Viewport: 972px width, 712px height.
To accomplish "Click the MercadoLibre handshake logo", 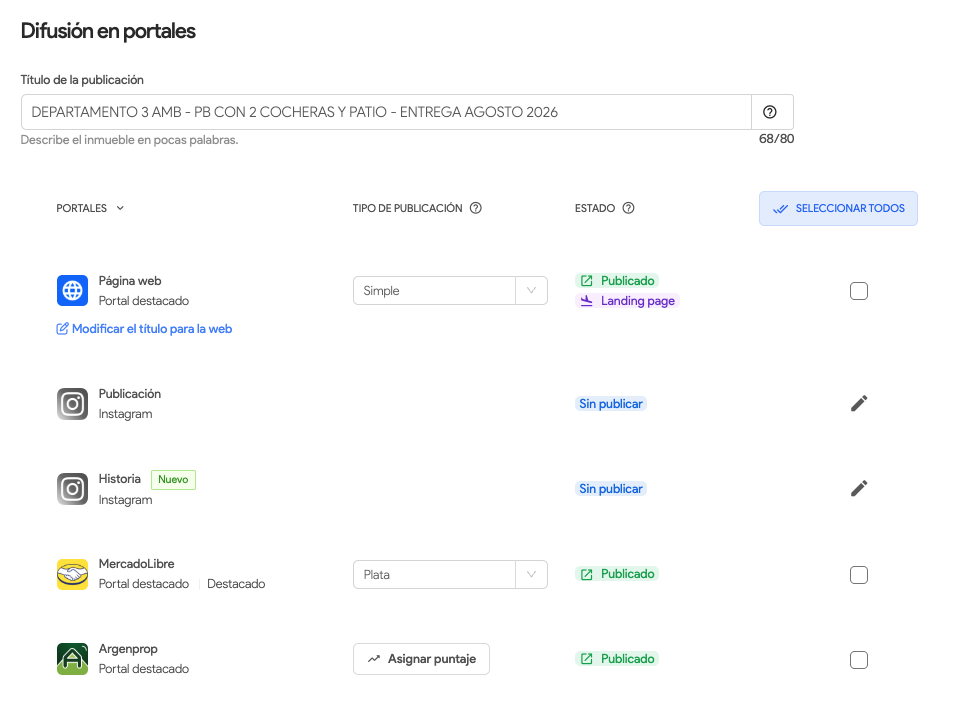I will tap(72, 575).
